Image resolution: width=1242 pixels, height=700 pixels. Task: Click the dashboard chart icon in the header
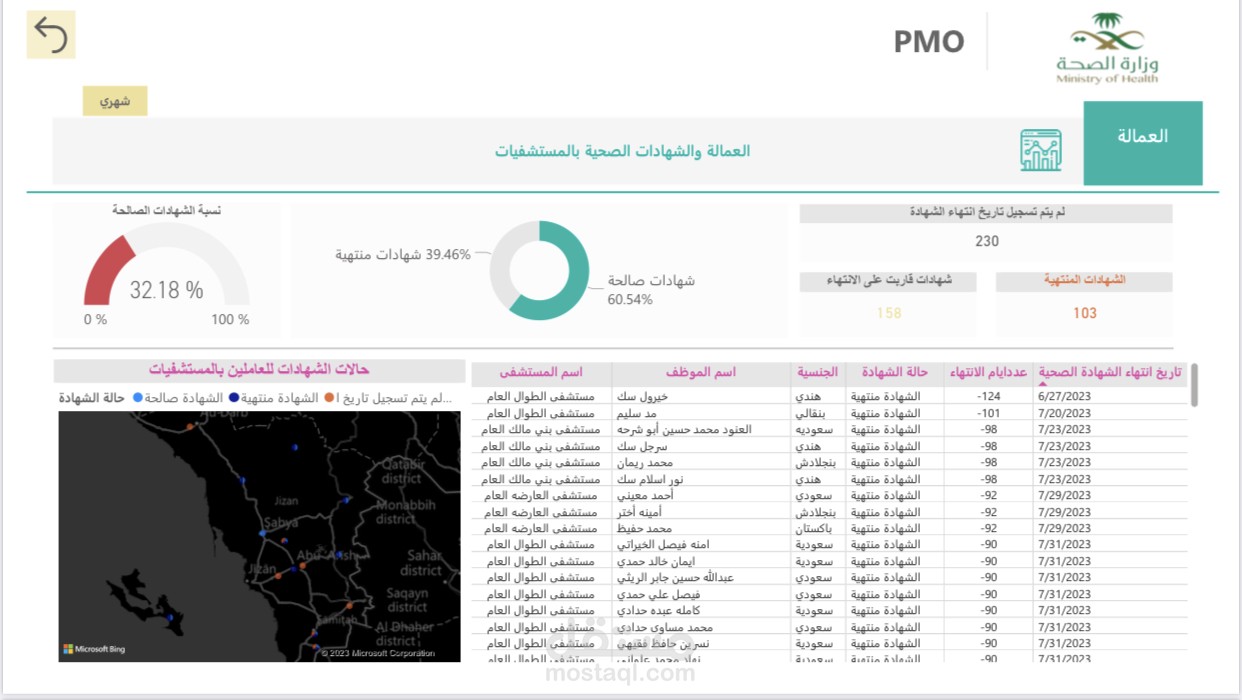[1040, 150]
